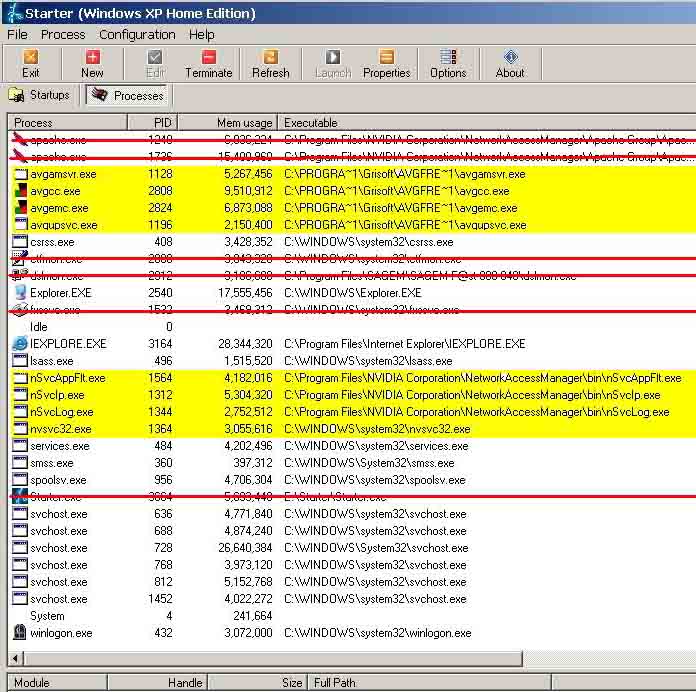Refresh the process list
This screenshot has height=692, width=696.
coord(270,63)
